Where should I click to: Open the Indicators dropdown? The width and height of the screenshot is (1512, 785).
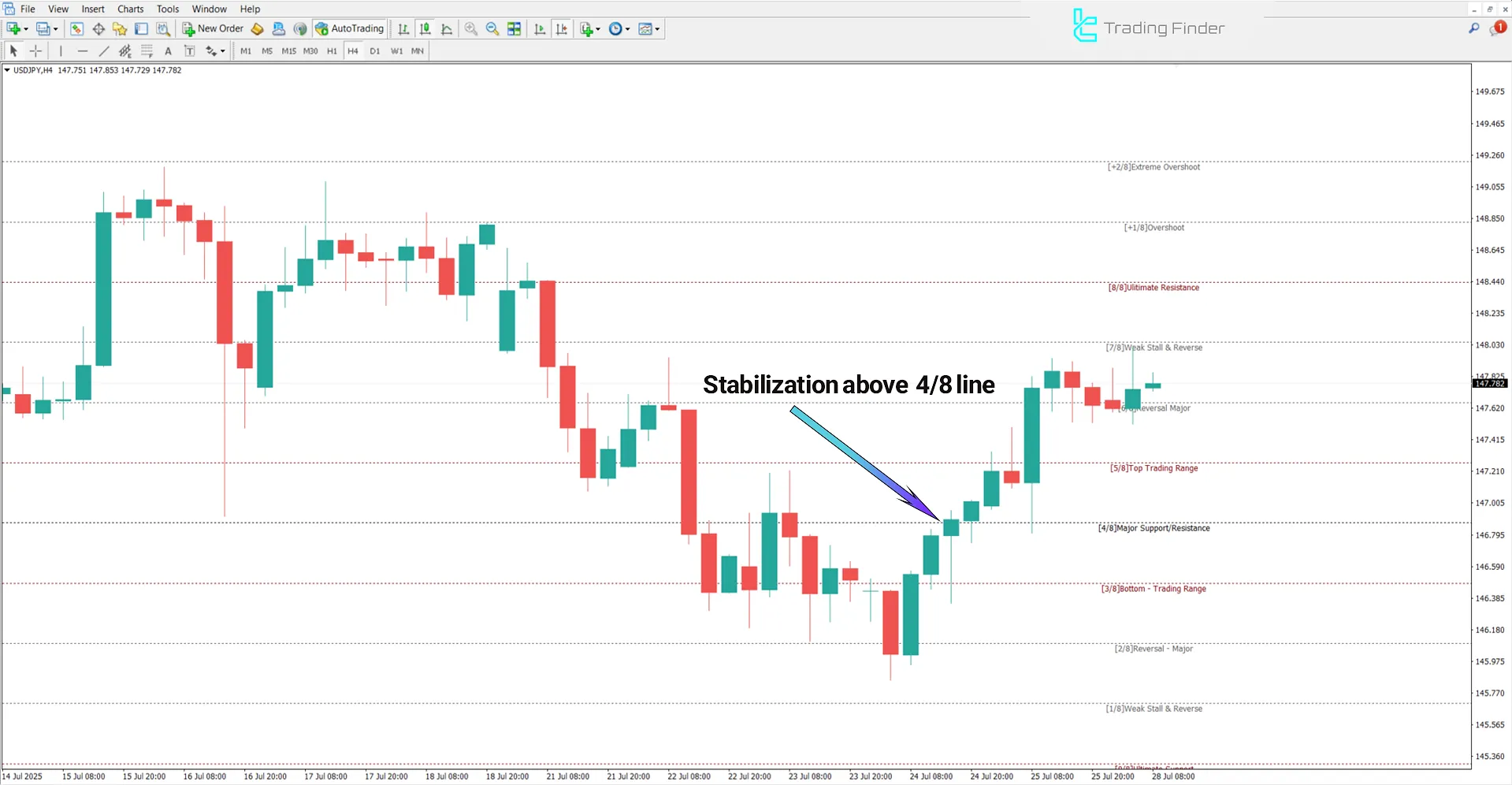[589, 28]
